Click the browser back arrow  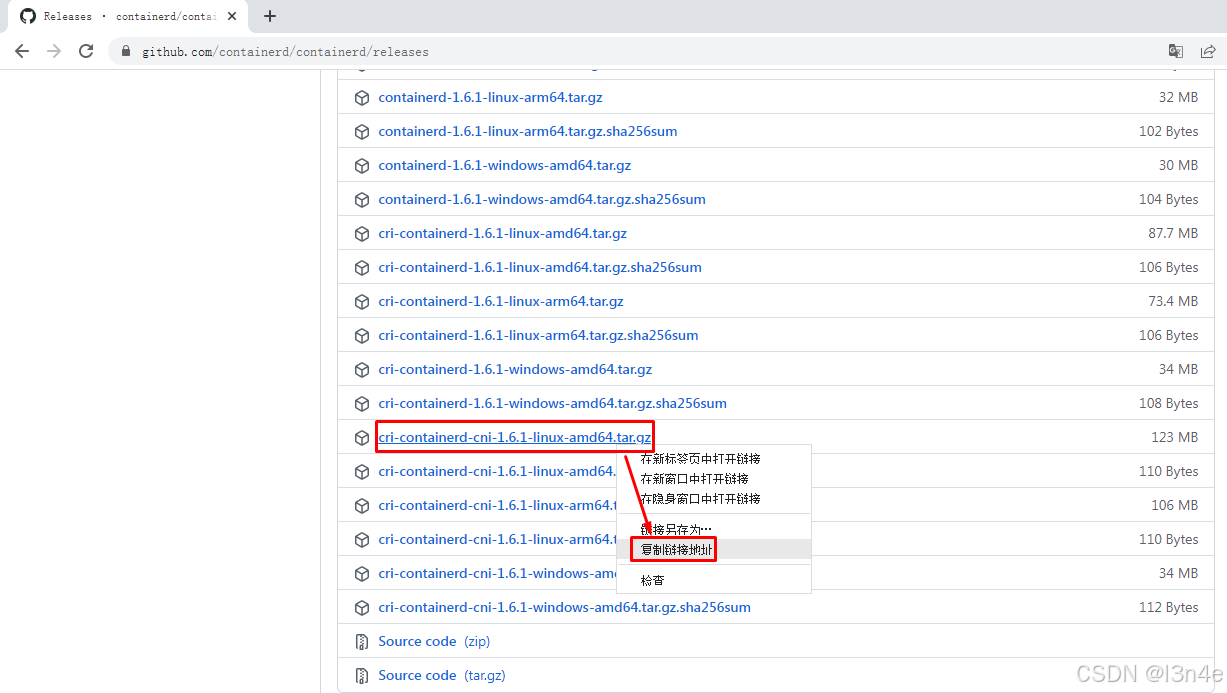pyautogui.click(x=22, y=51)
